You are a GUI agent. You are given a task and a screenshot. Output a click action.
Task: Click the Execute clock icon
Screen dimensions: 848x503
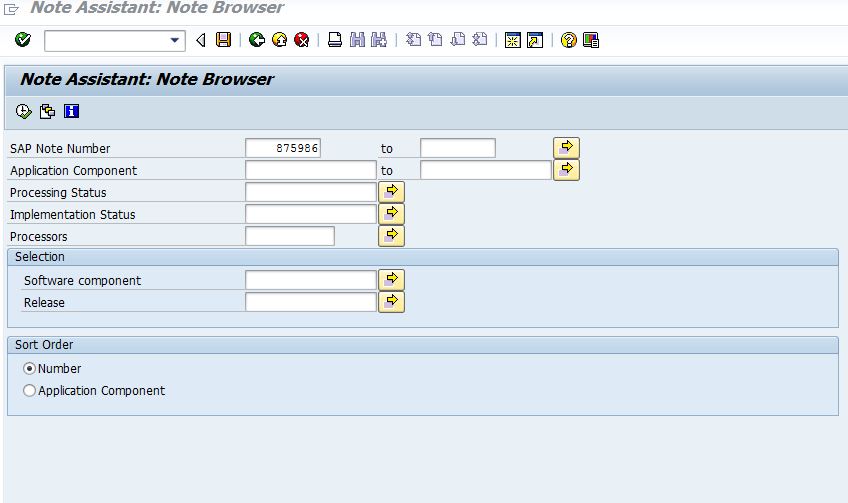pos(23,111)
